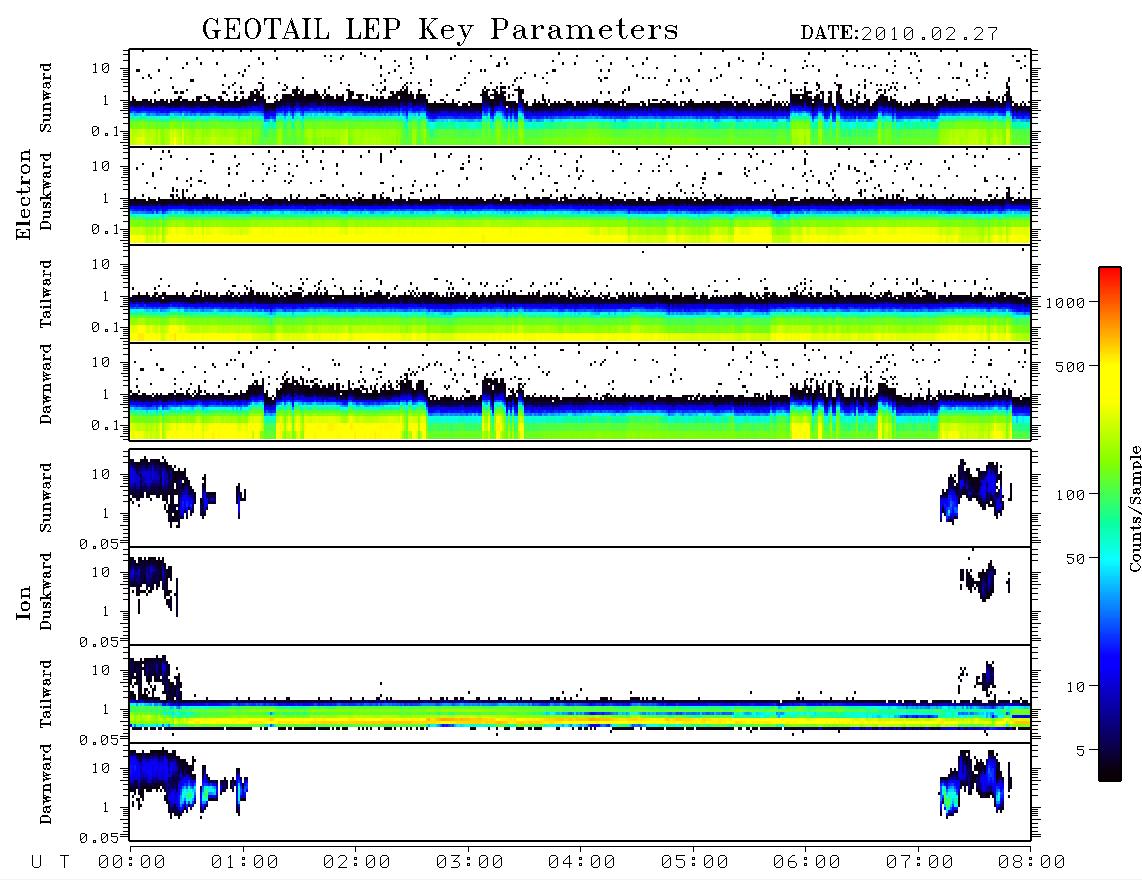Click the Electron Duskward spectrogram panel
Screen dimensions: 1142x880
580,195
